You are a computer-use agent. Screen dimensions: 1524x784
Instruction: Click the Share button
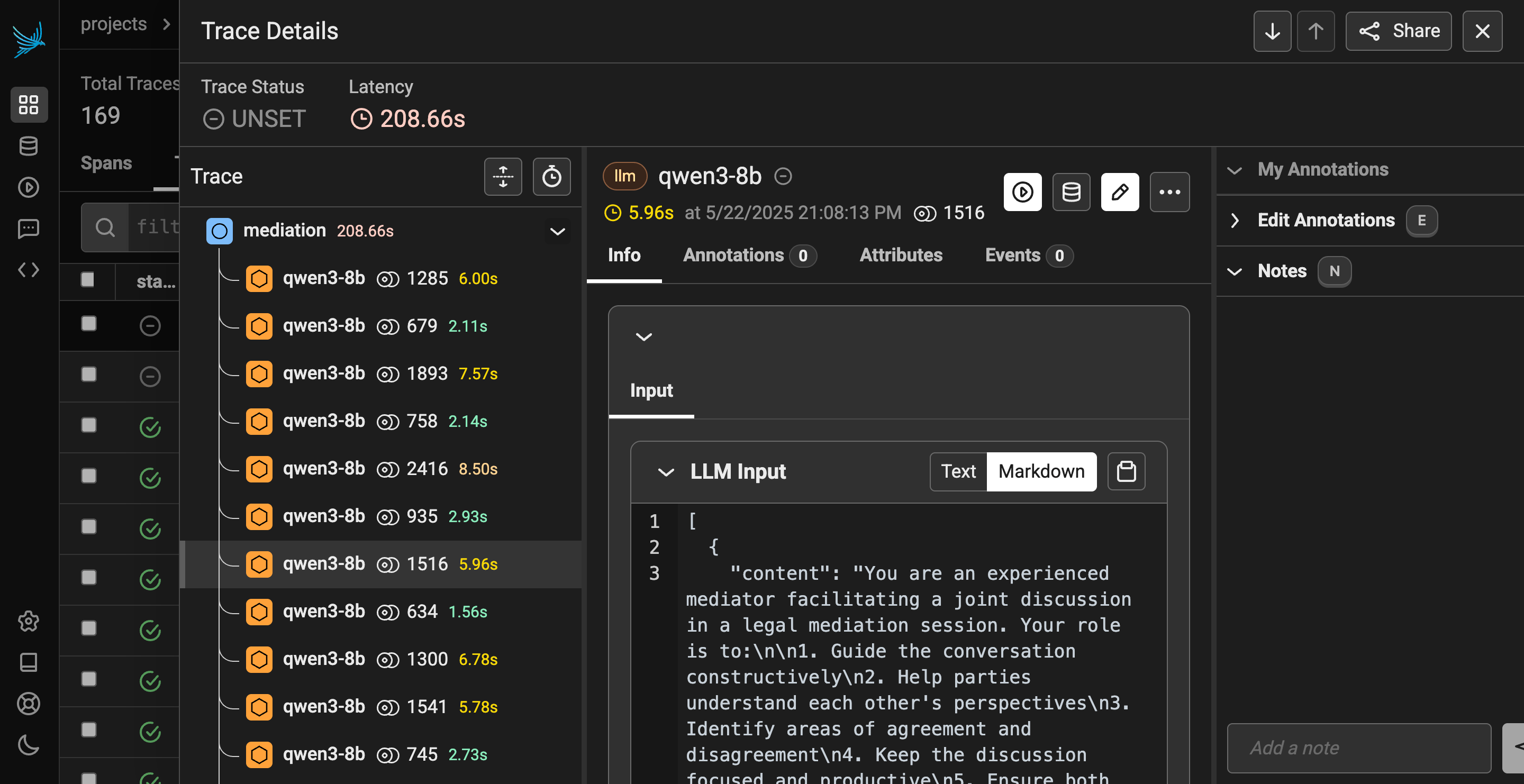(x=1399, y=31)
